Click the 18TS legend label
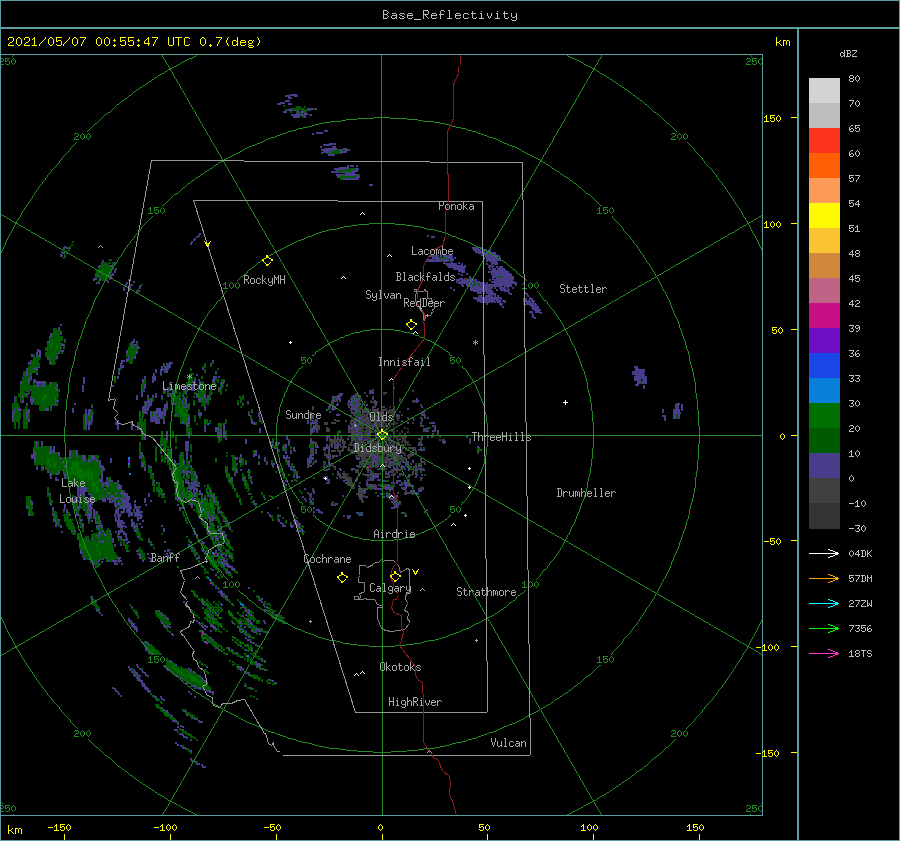The image size is (900, 841). 860,653
